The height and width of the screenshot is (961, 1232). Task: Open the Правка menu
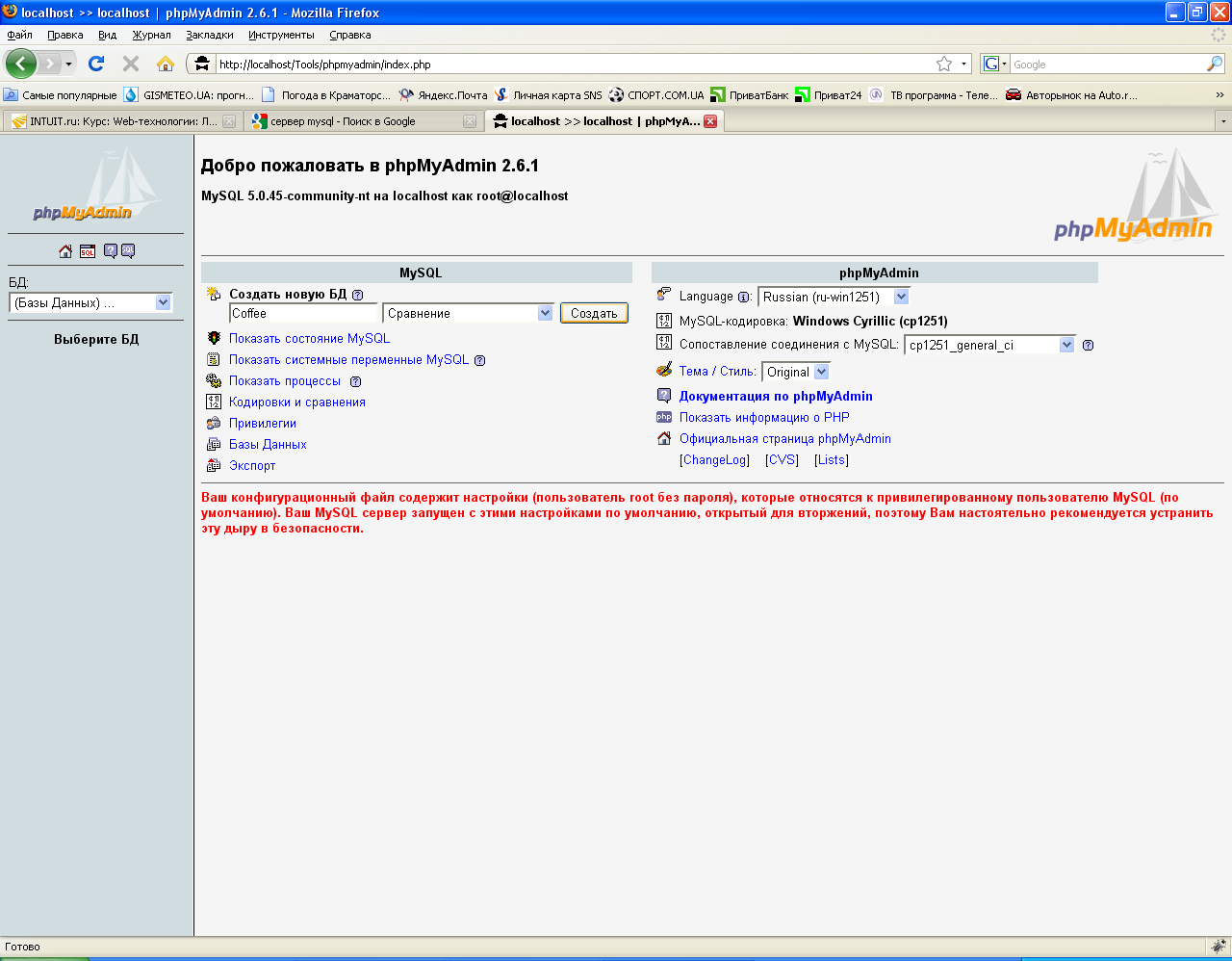coord(65,35)
